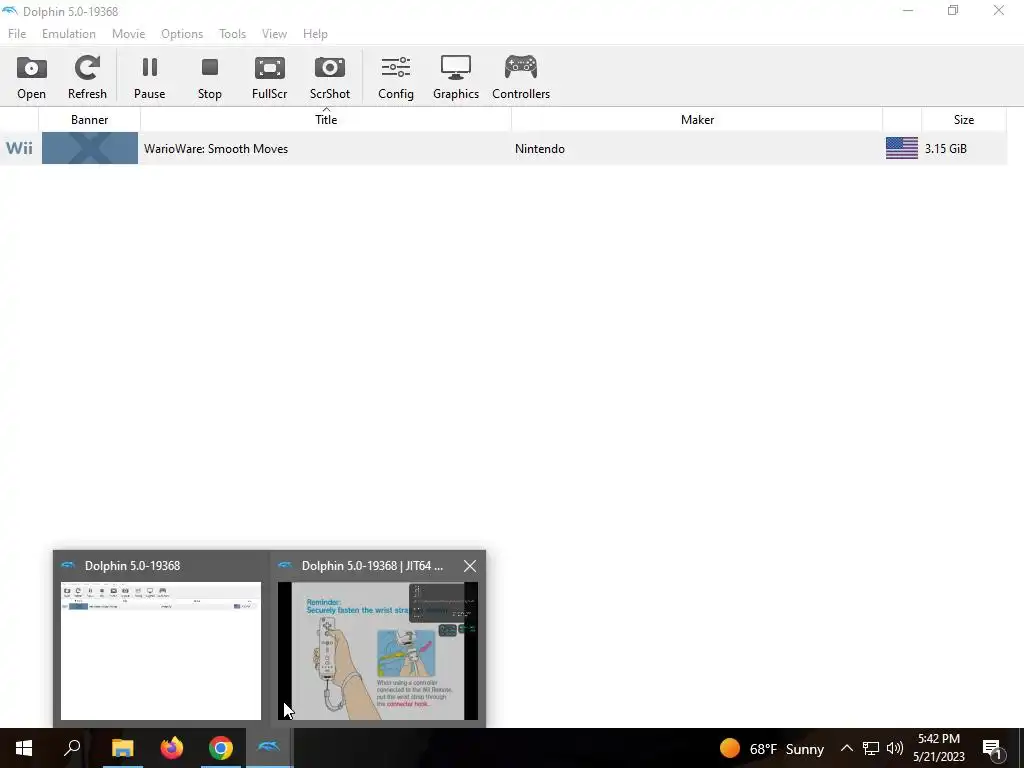This screenshot has height=768, width=1024.
Task: Switch to fullscreen with FullScr
Action: pos(270,77)
